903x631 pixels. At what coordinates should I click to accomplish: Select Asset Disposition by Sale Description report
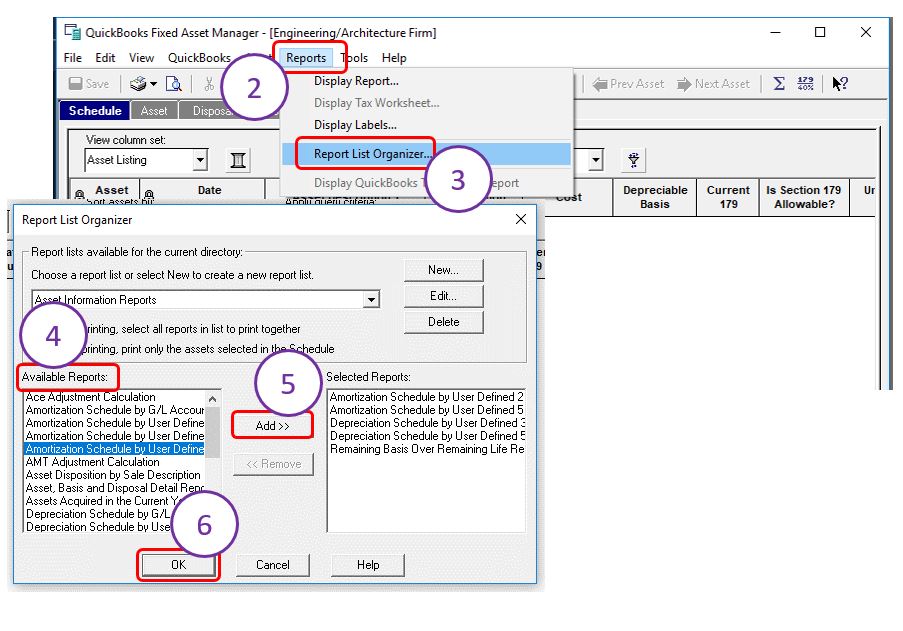point(114,475)
